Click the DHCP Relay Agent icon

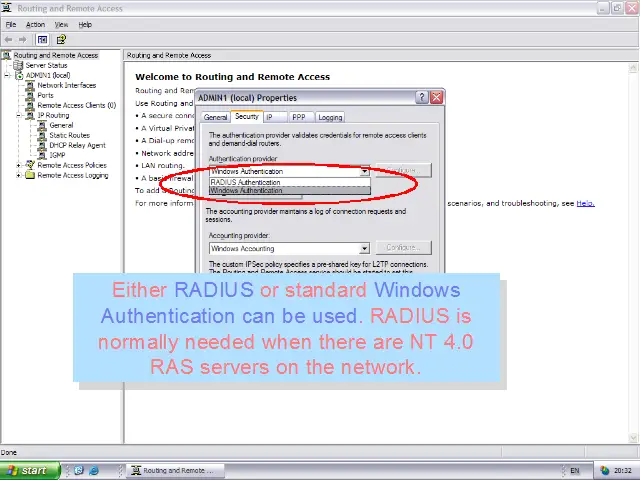[42, 145]
